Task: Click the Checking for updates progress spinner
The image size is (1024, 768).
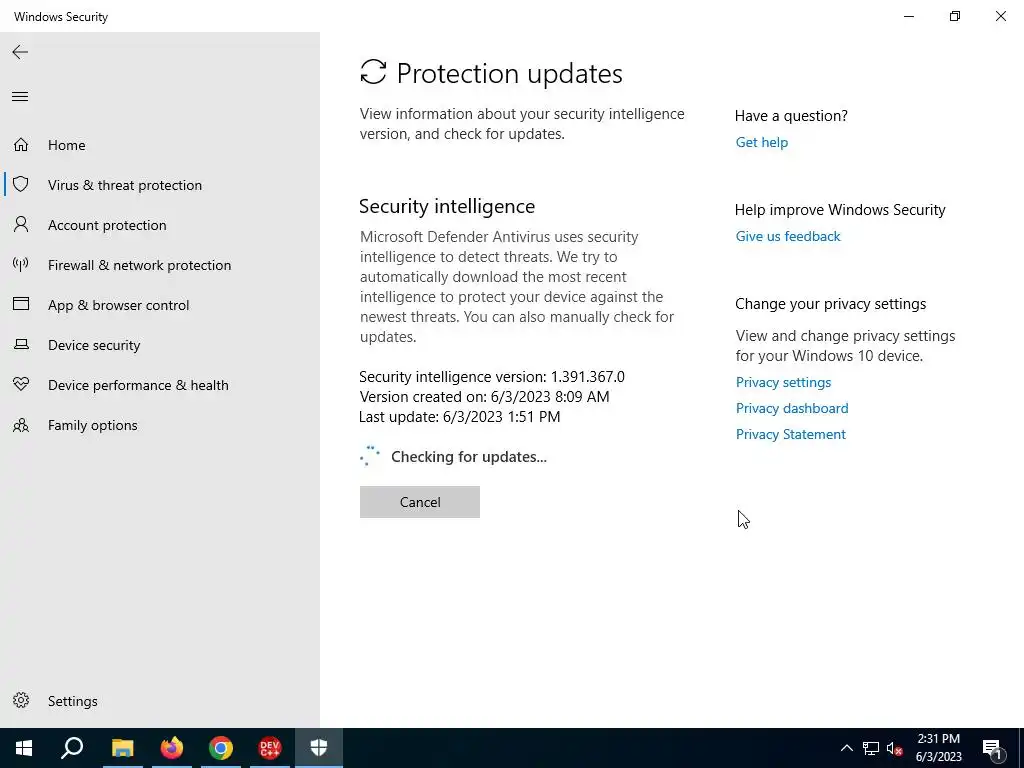Action: coord(370,456)
